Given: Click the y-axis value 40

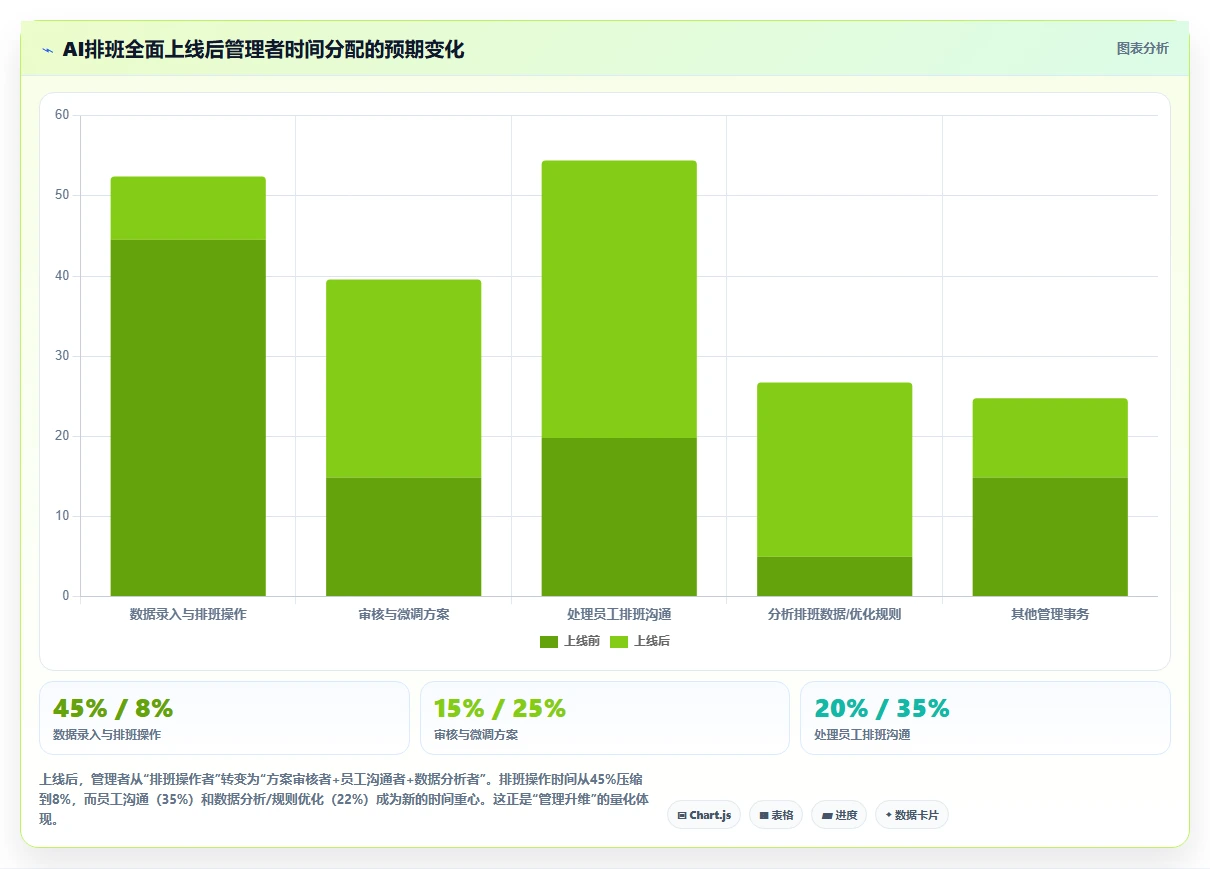Looking at the screenshot, I should pos(62,276).
